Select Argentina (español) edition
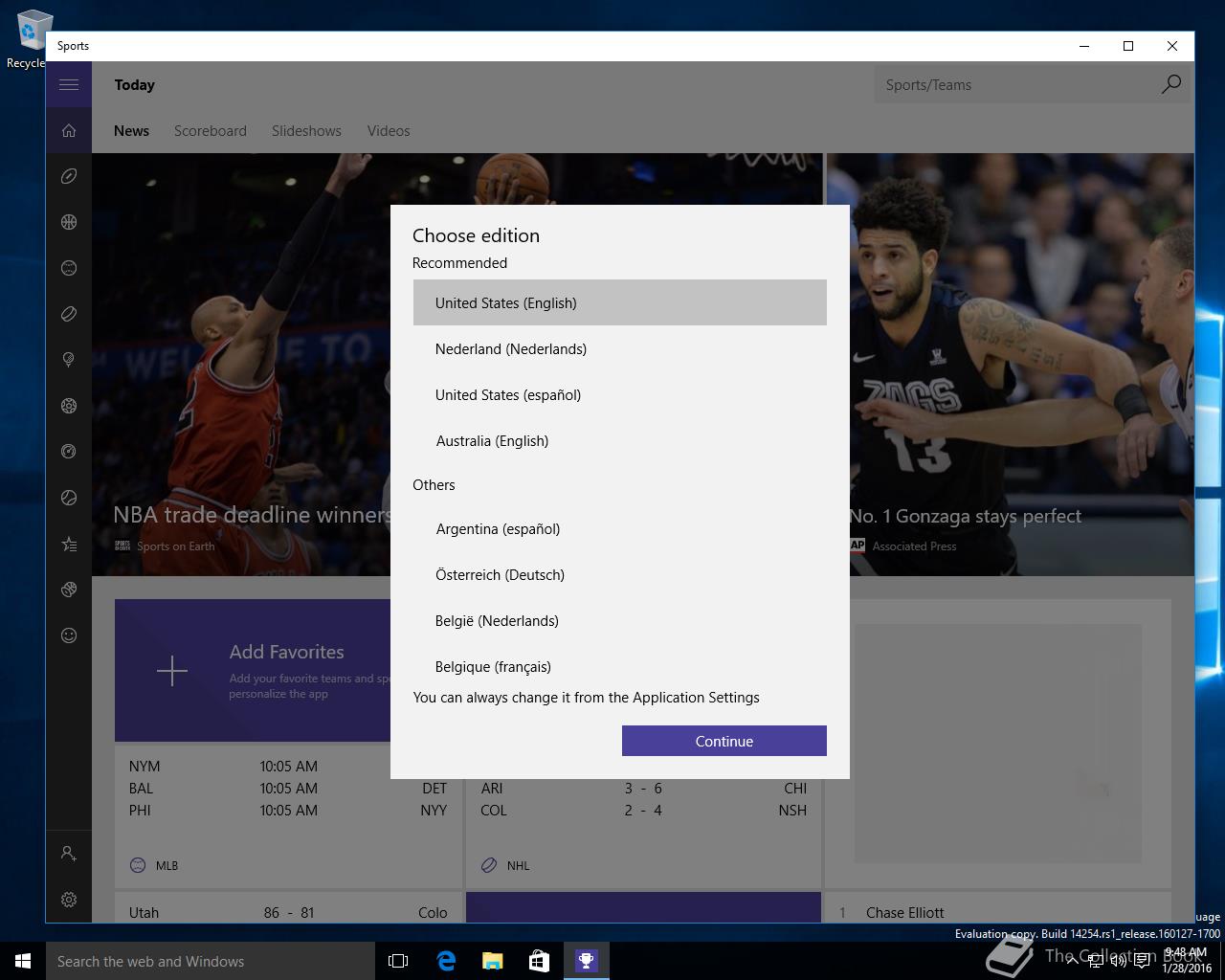Screen dimensions: 1225x980 click(x=620, y=528)
